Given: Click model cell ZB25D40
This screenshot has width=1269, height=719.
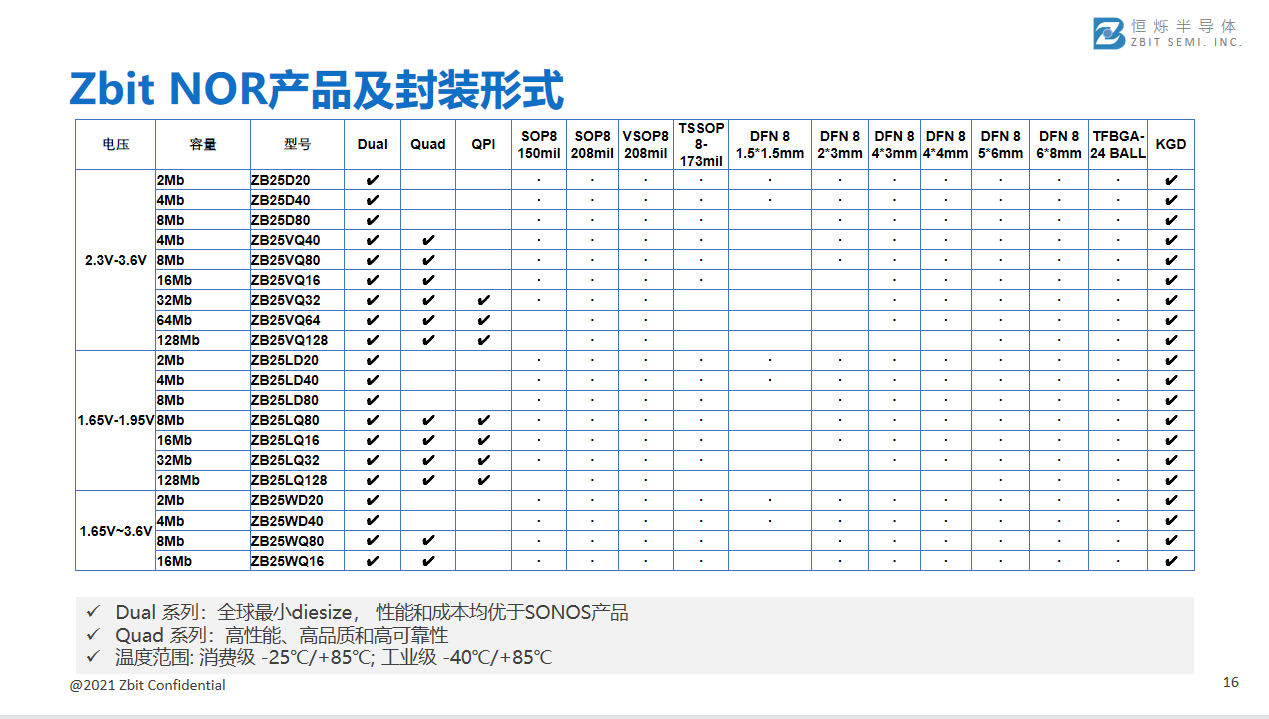Looking at the screenshot, I should (298, 200).
